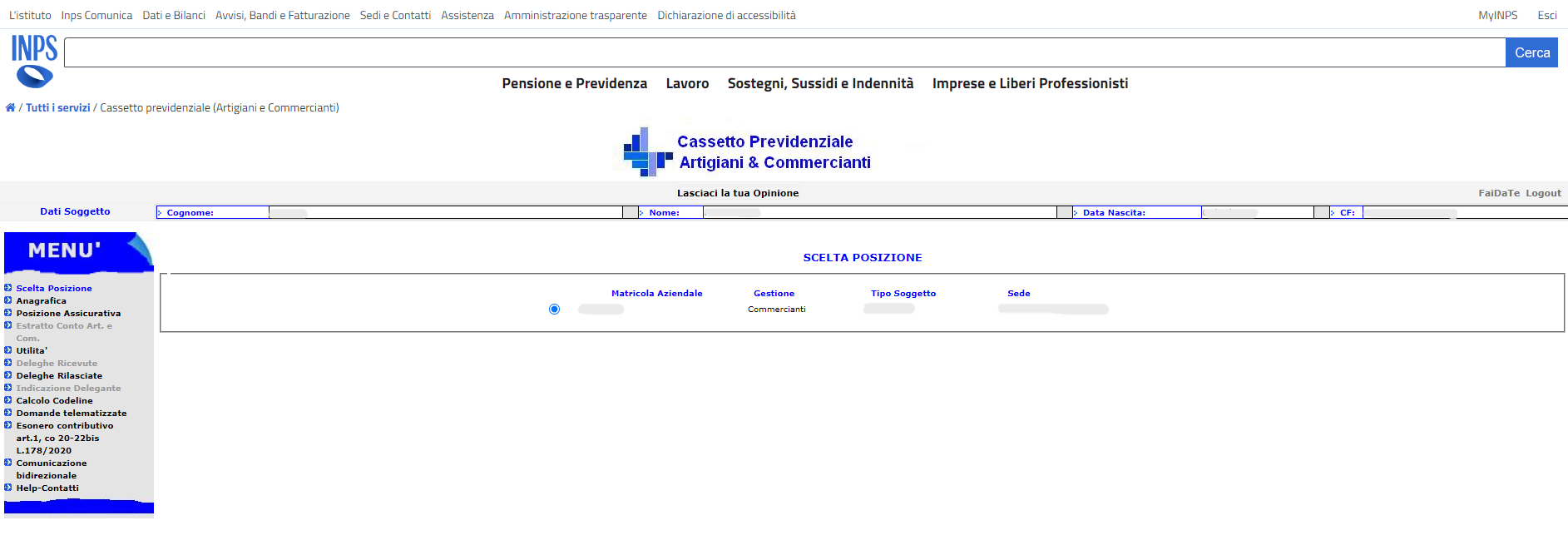The width and height of the screenshot is (1568, 555).
Task: Click the Commercianti gestione value
Action: (x=777, y=310)
